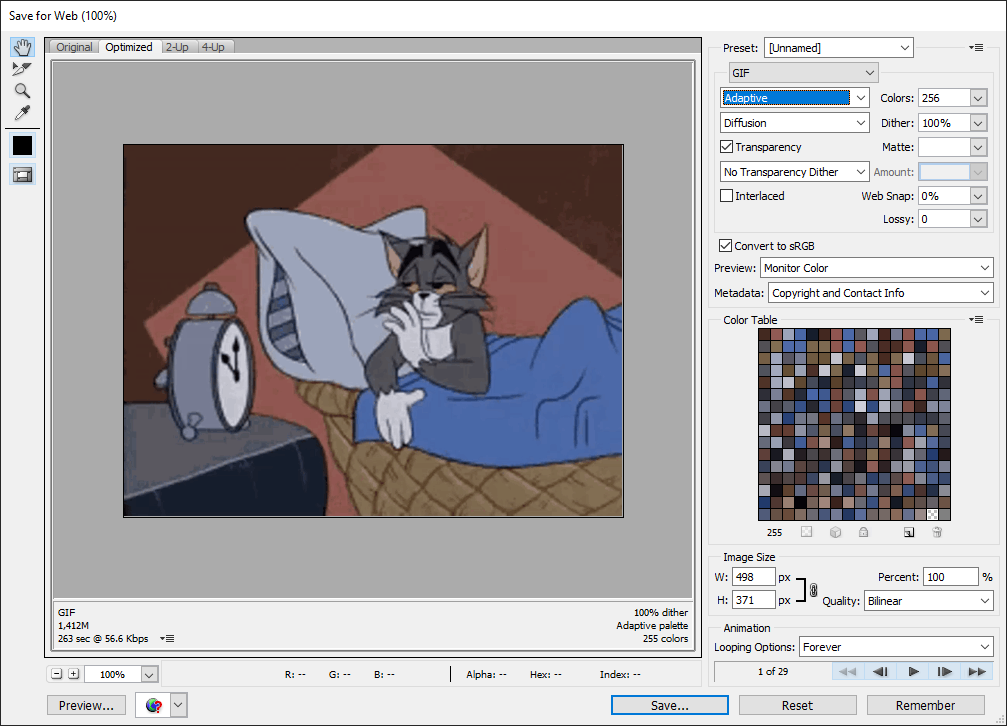This screenshot has height=726, width=1007.
Task: Open the Quality Bilinear dropdown
Action: click(929, 601)
